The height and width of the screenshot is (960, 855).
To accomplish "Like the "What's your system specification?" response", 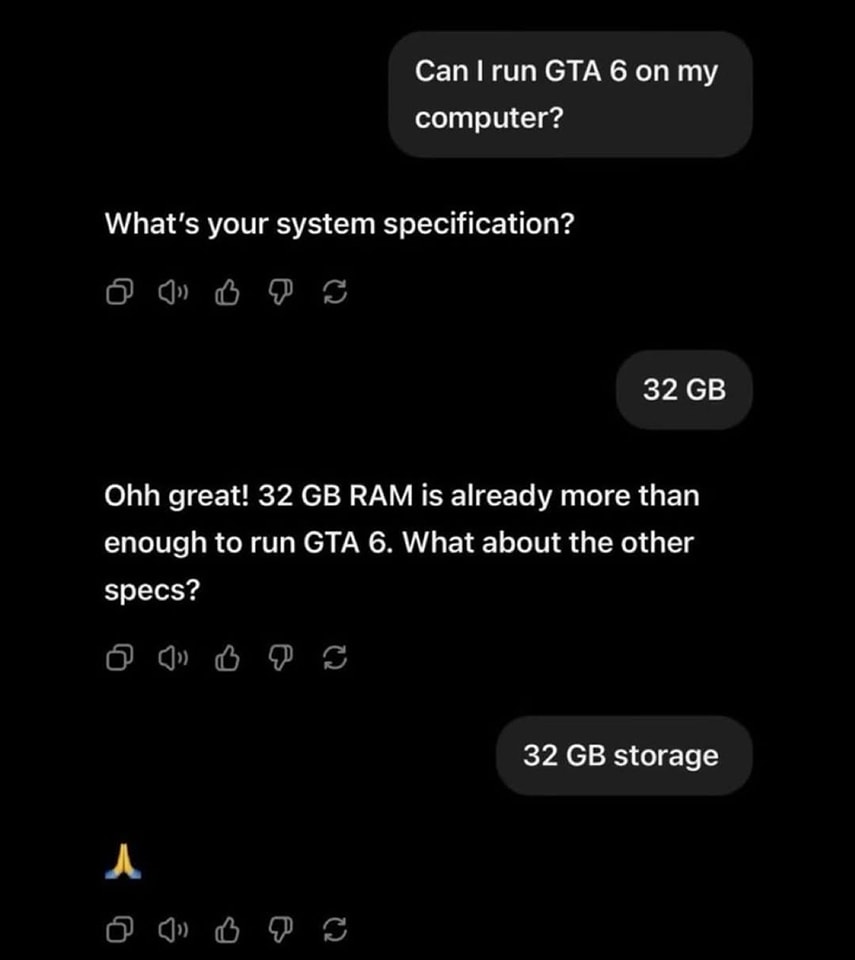I will click(x=228, y=293).
